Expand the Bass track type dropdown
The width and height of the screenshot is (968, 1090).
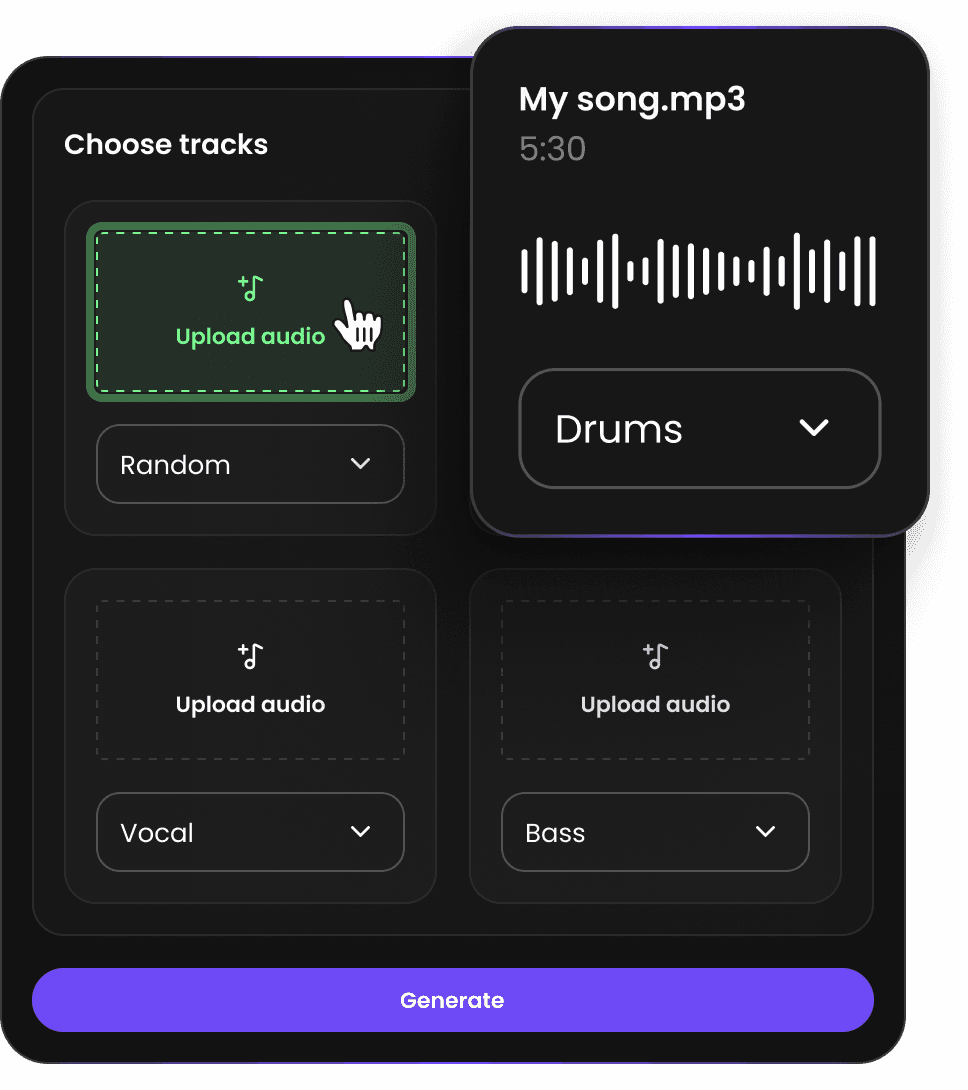tap(655, 831)
